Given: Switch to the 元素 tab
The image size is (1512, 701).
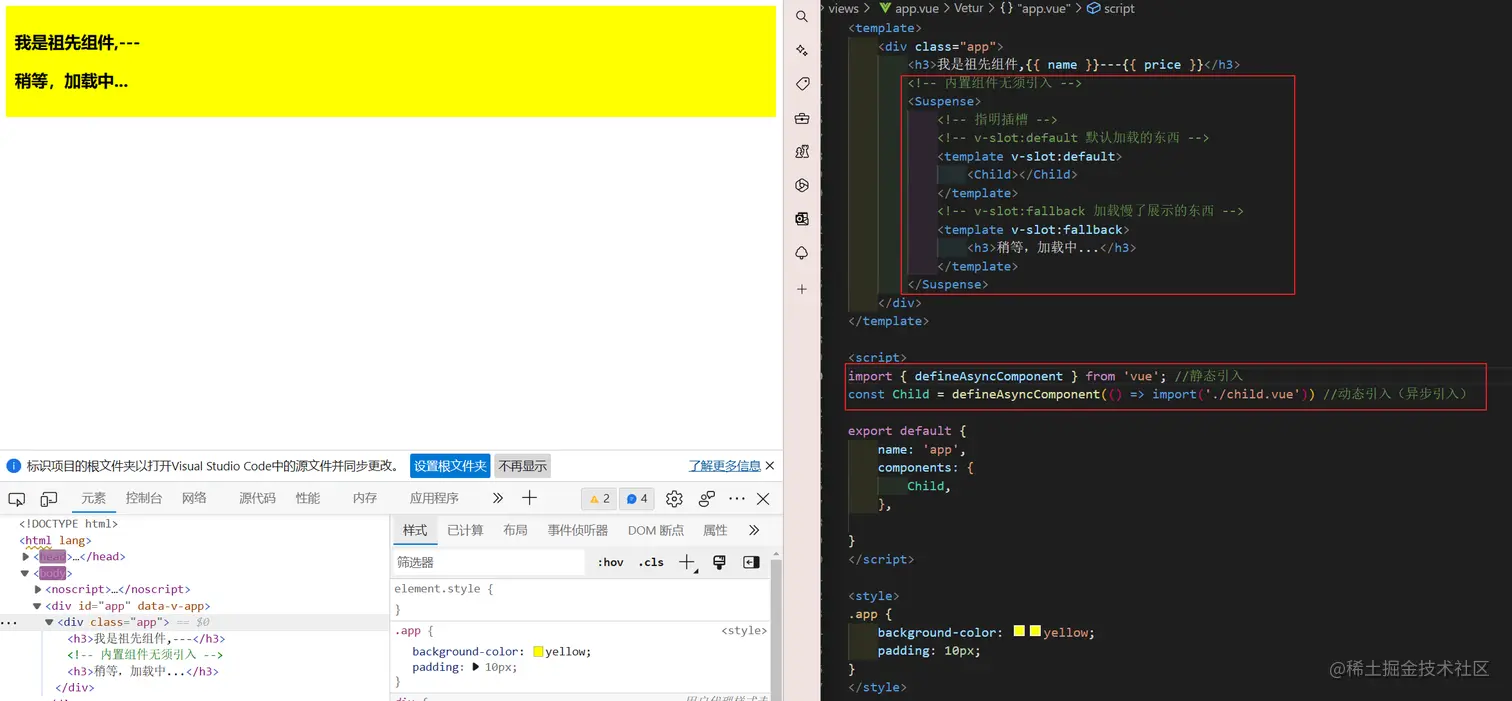Looking at the screenshot, I should pyautogui.click(x=93, y=498).
